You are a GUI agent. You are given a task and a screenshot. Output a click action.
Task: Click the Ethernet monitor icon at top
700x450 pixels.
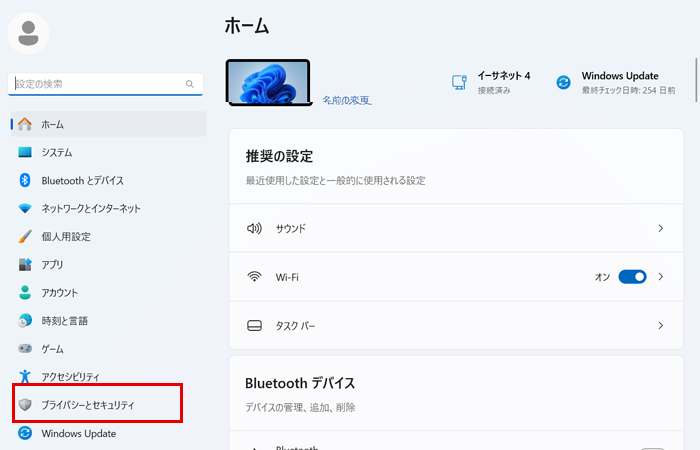[459, 82]
